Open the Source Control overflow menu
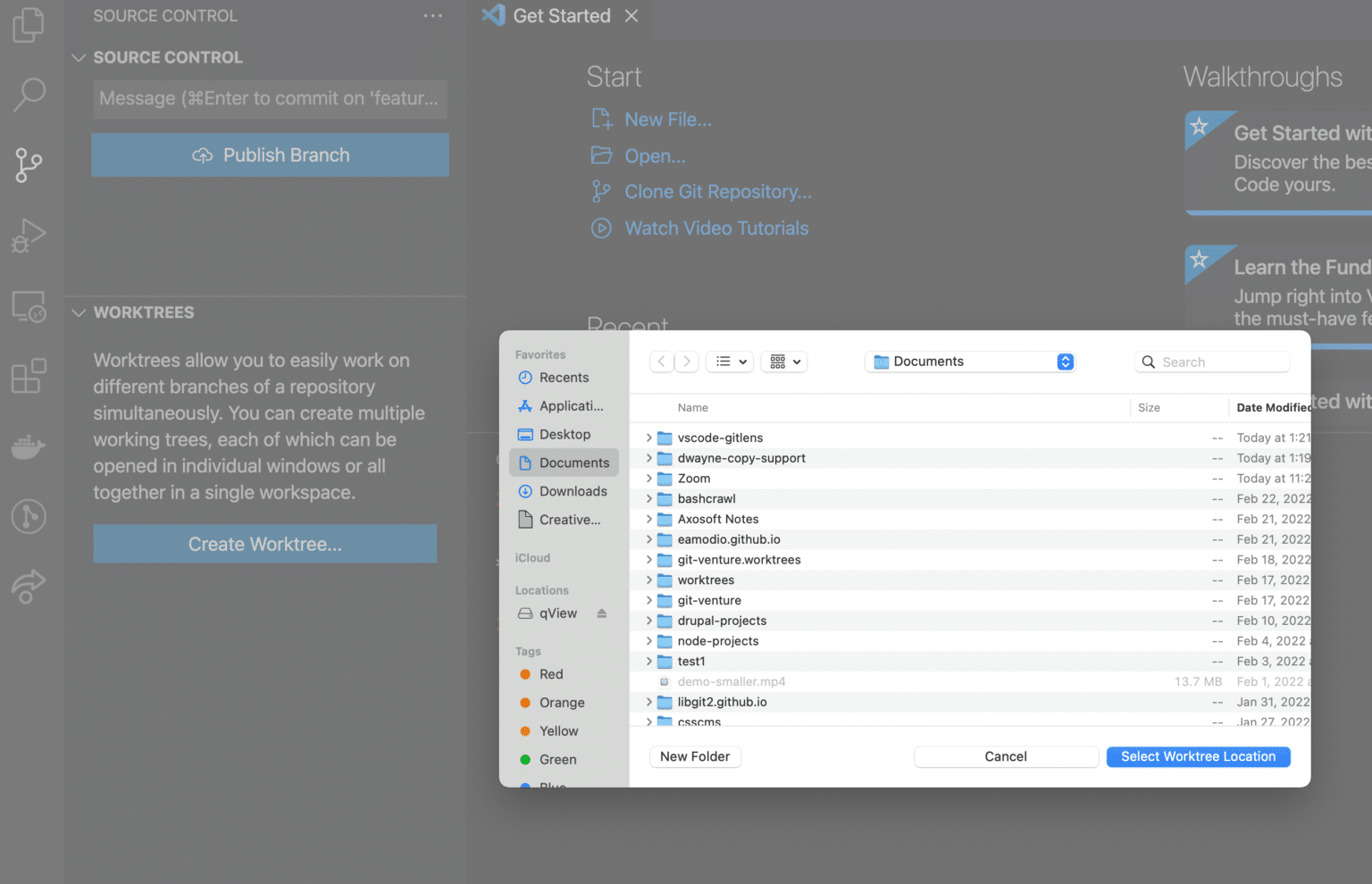The image size is (1372, 884). 432,15
